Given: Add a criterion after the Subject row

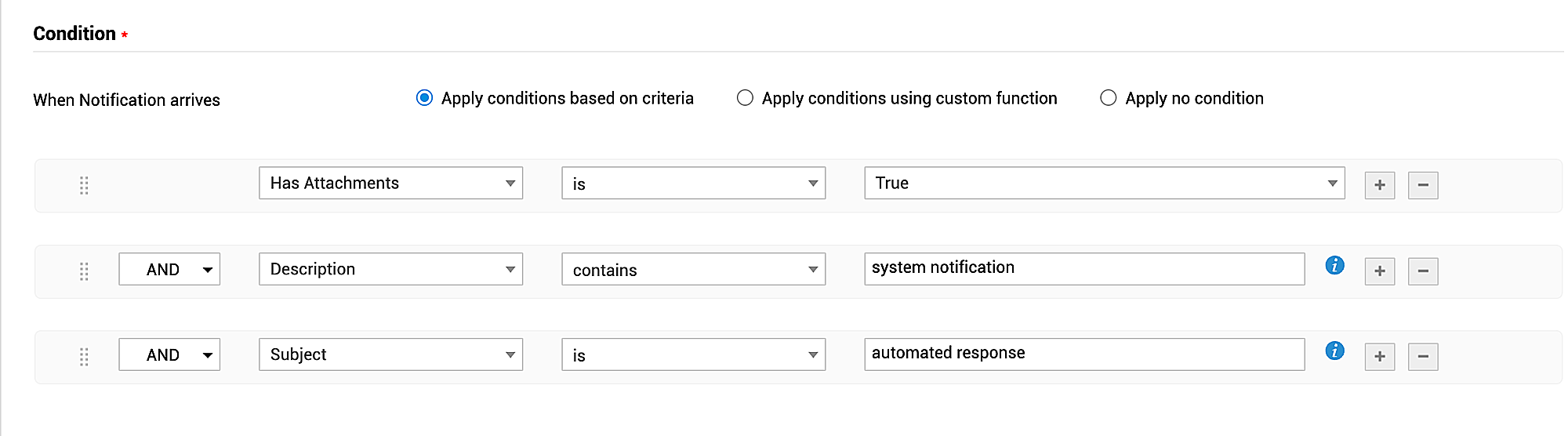Looking at the screenshot, I should (1379, 357).
